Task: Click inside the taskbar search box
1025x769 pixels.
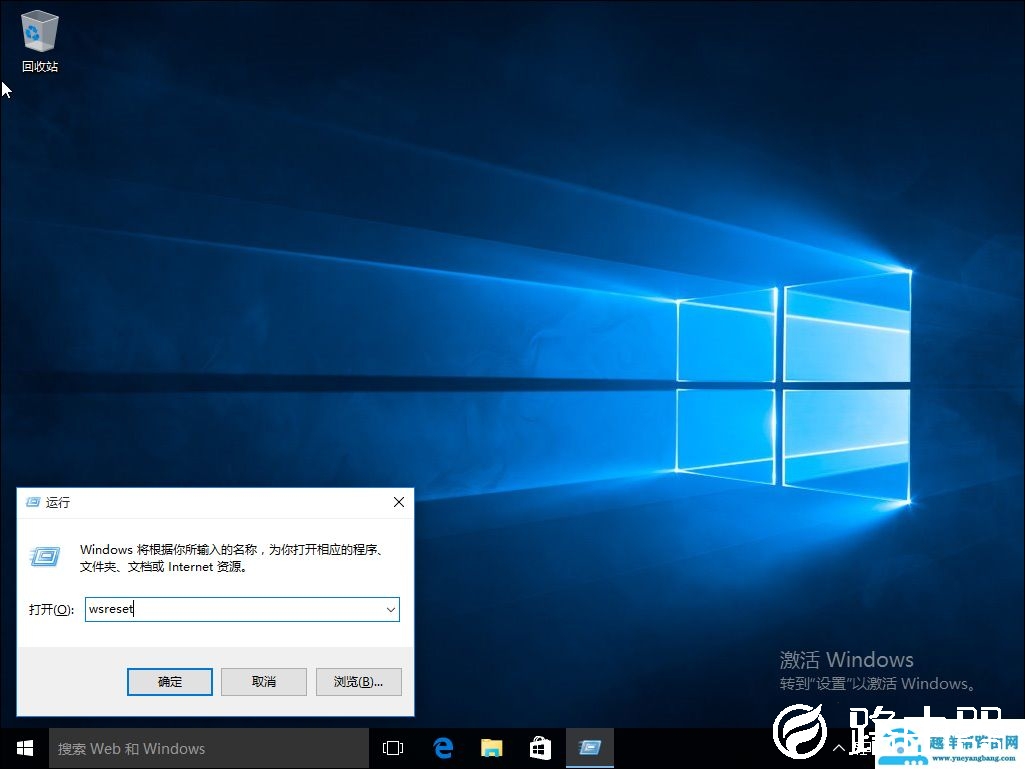Action: (209, 748)
